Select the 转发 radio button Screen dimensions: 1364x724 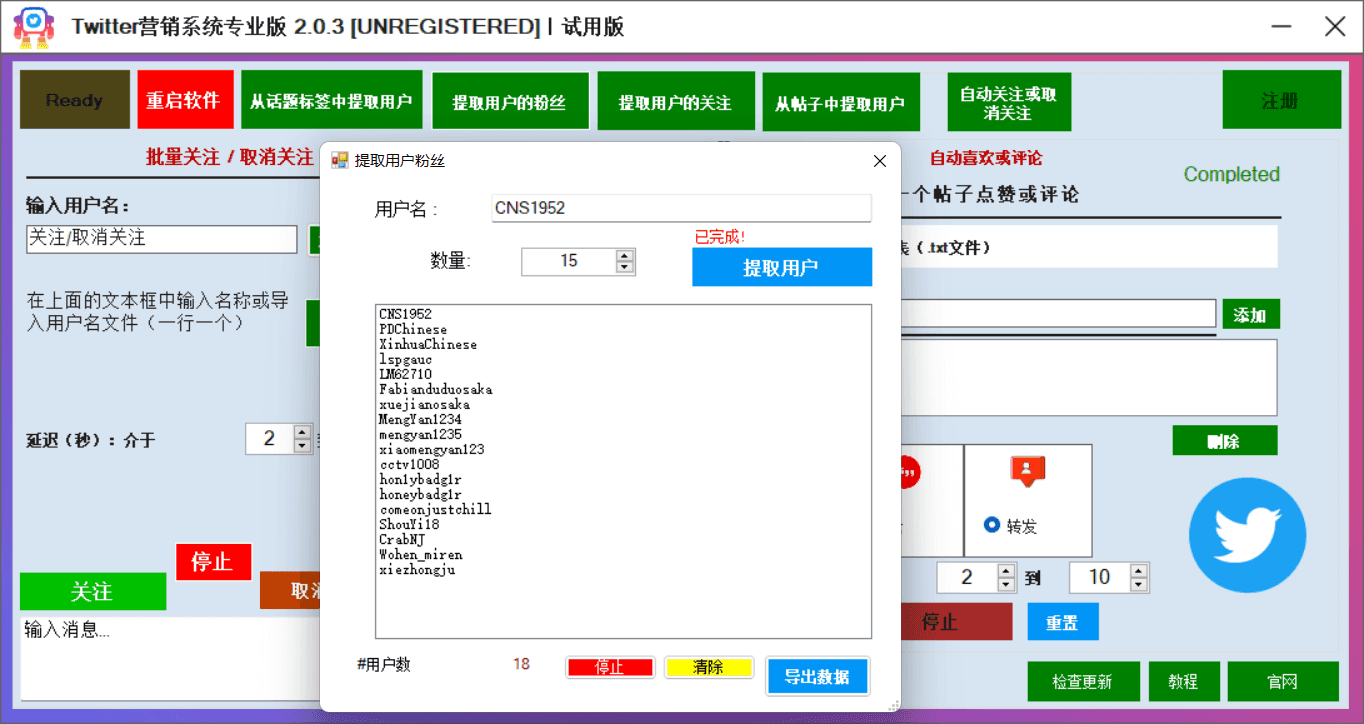tap(992, 524)
